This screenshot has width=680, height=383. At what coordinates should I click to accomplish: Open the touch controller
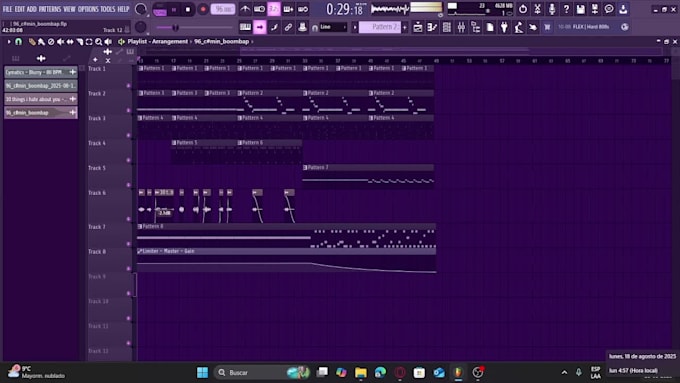tap(533, 27)
